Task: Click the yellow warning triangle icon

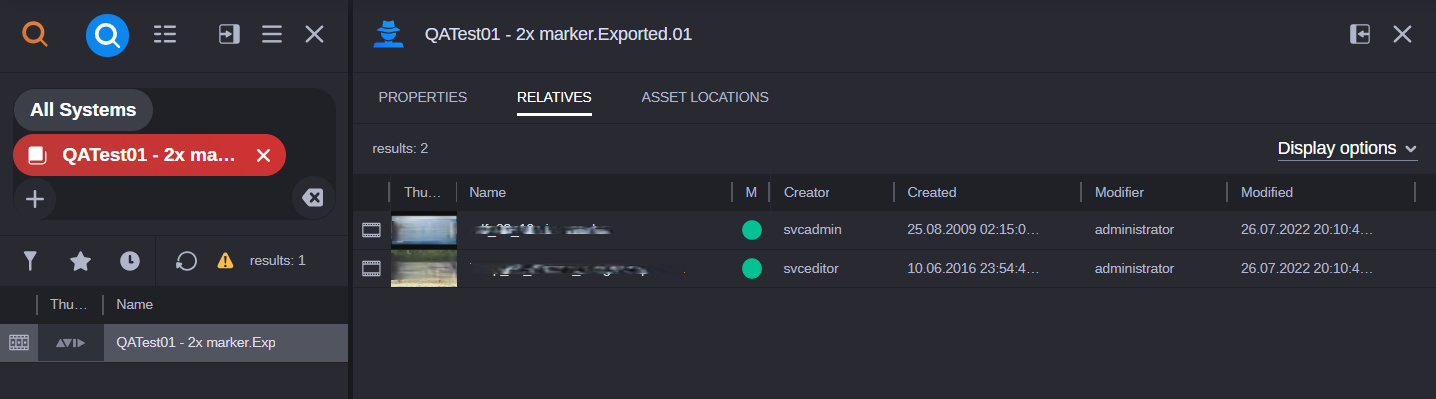Action: pyautogui.click(x=226, y=261)
